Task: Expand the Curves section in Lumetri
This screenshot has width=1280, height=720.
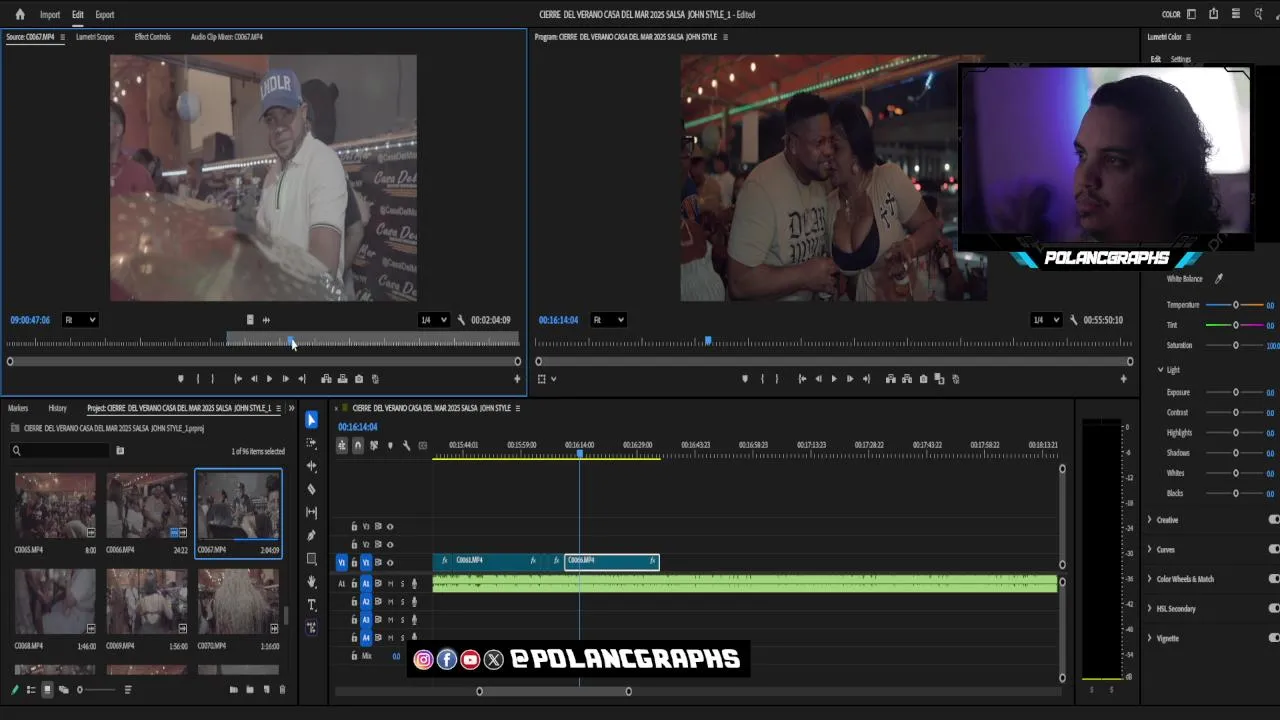Action: [x=1150, y=549]
